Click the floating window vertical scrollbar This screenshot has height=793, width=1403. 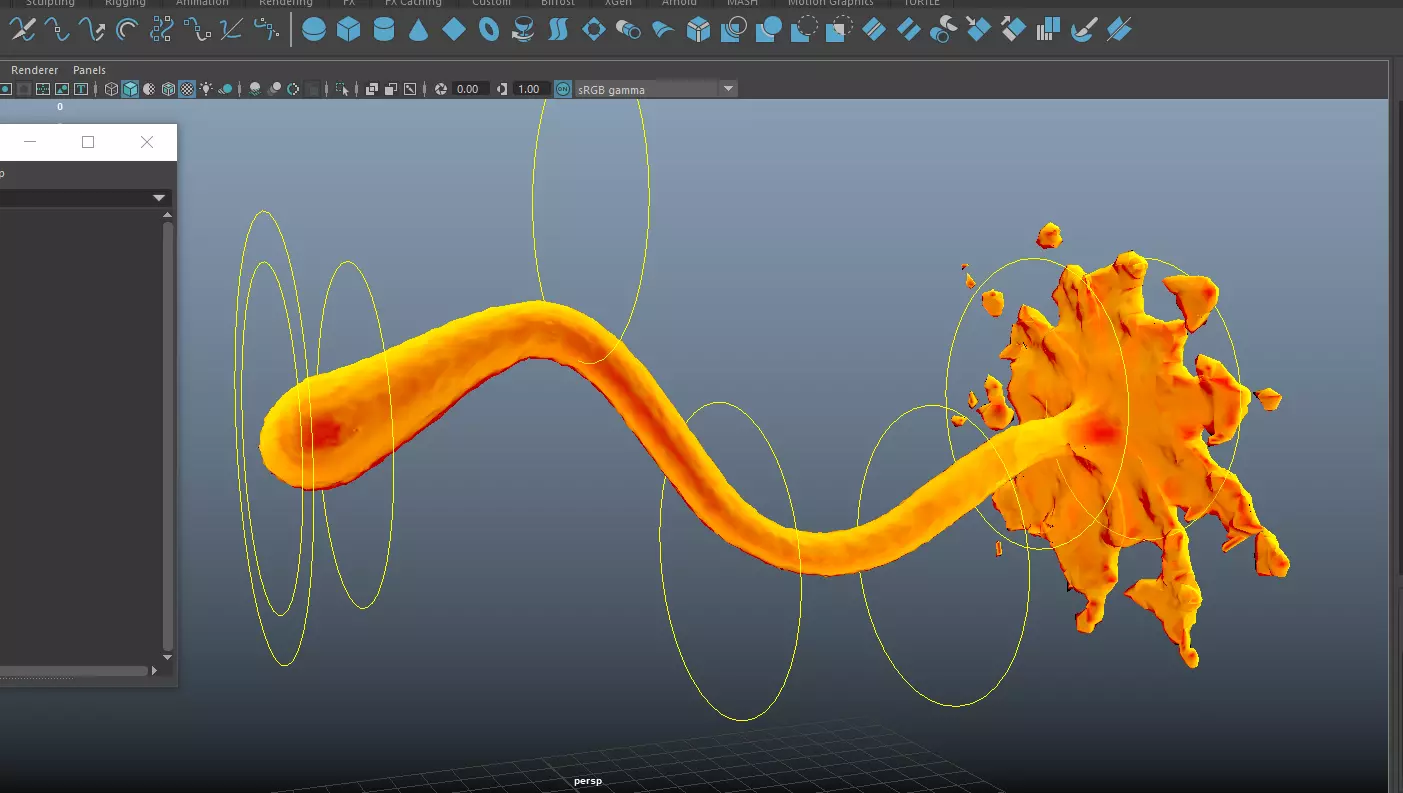click(x=168, y=435)
